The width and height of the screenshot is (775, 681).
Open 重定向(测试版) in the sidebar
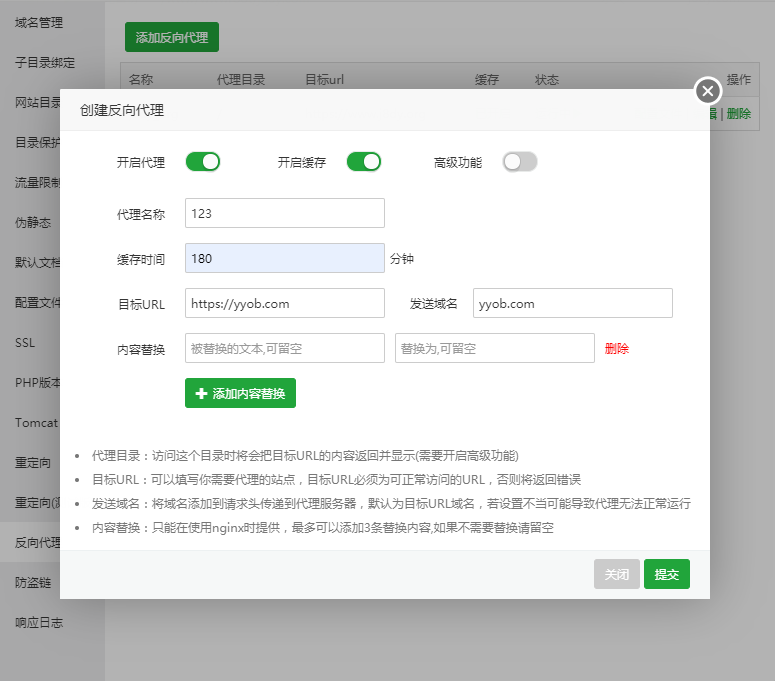(37, 503)
